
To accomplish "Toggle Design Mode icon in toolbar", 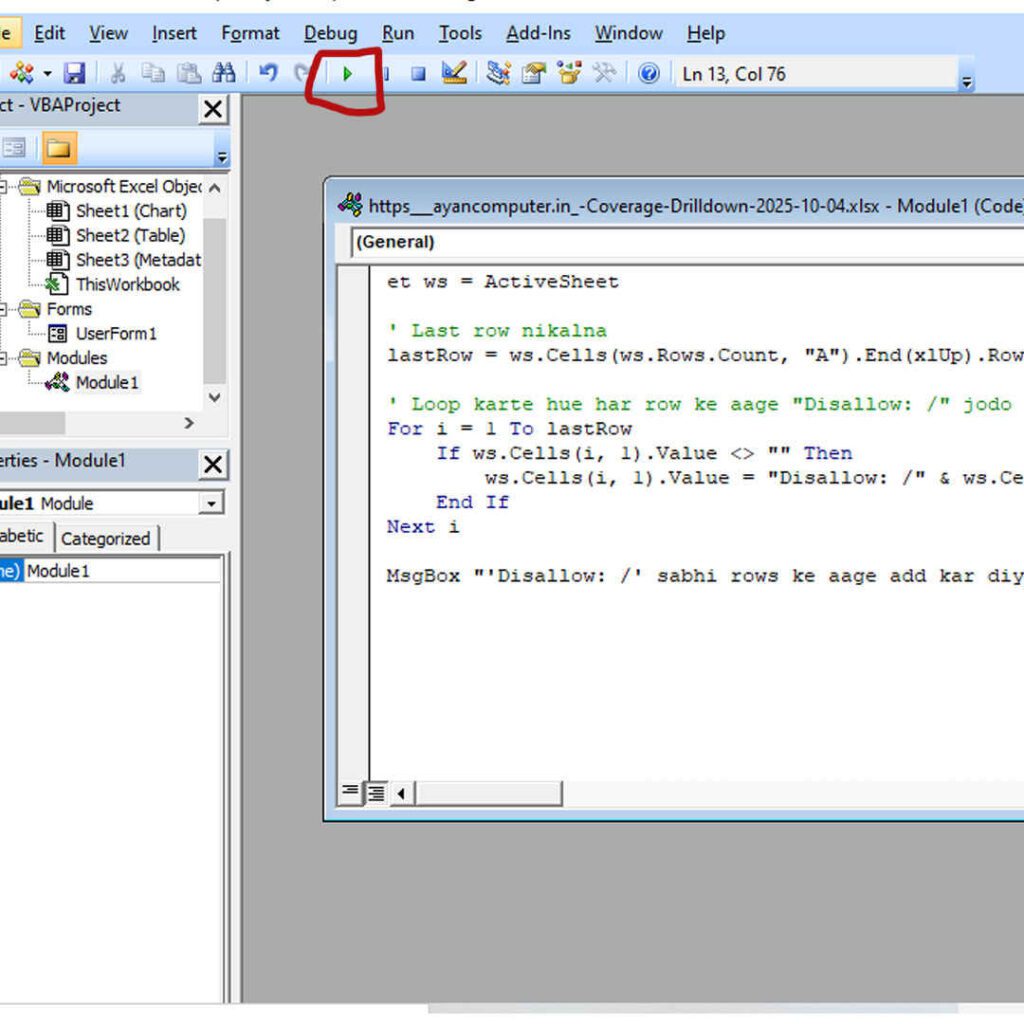I will [x=454, y=73].
